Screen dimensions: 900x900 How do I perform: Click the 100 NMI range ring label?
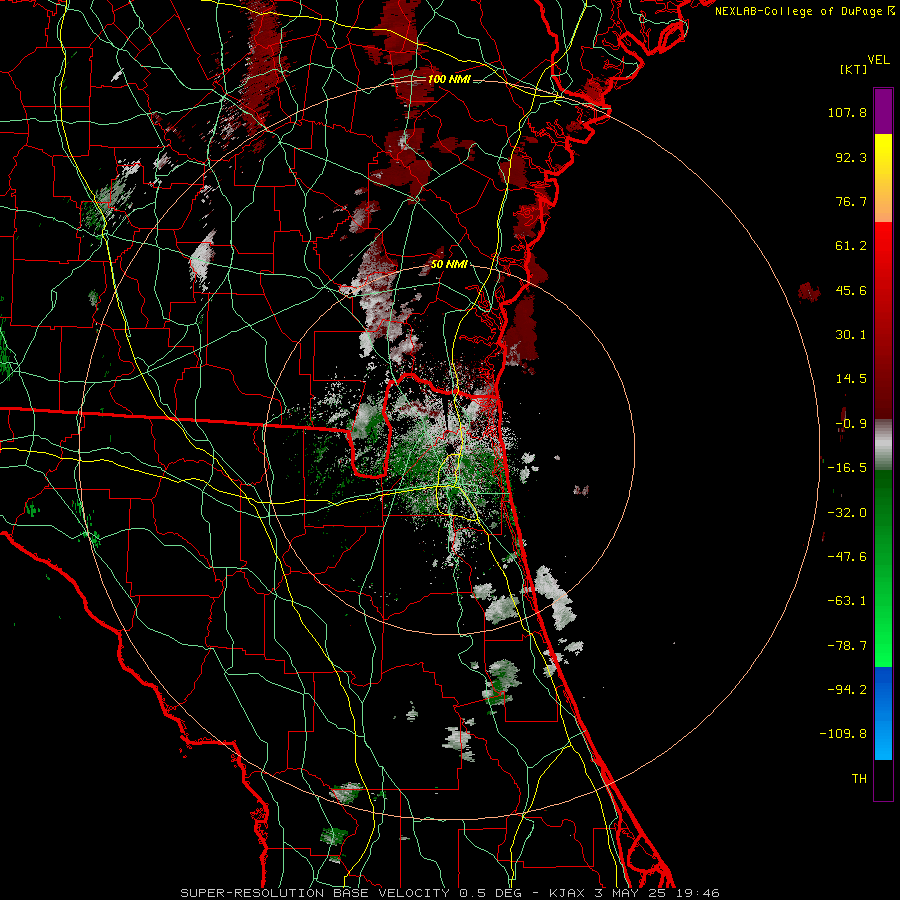[449, 79]
